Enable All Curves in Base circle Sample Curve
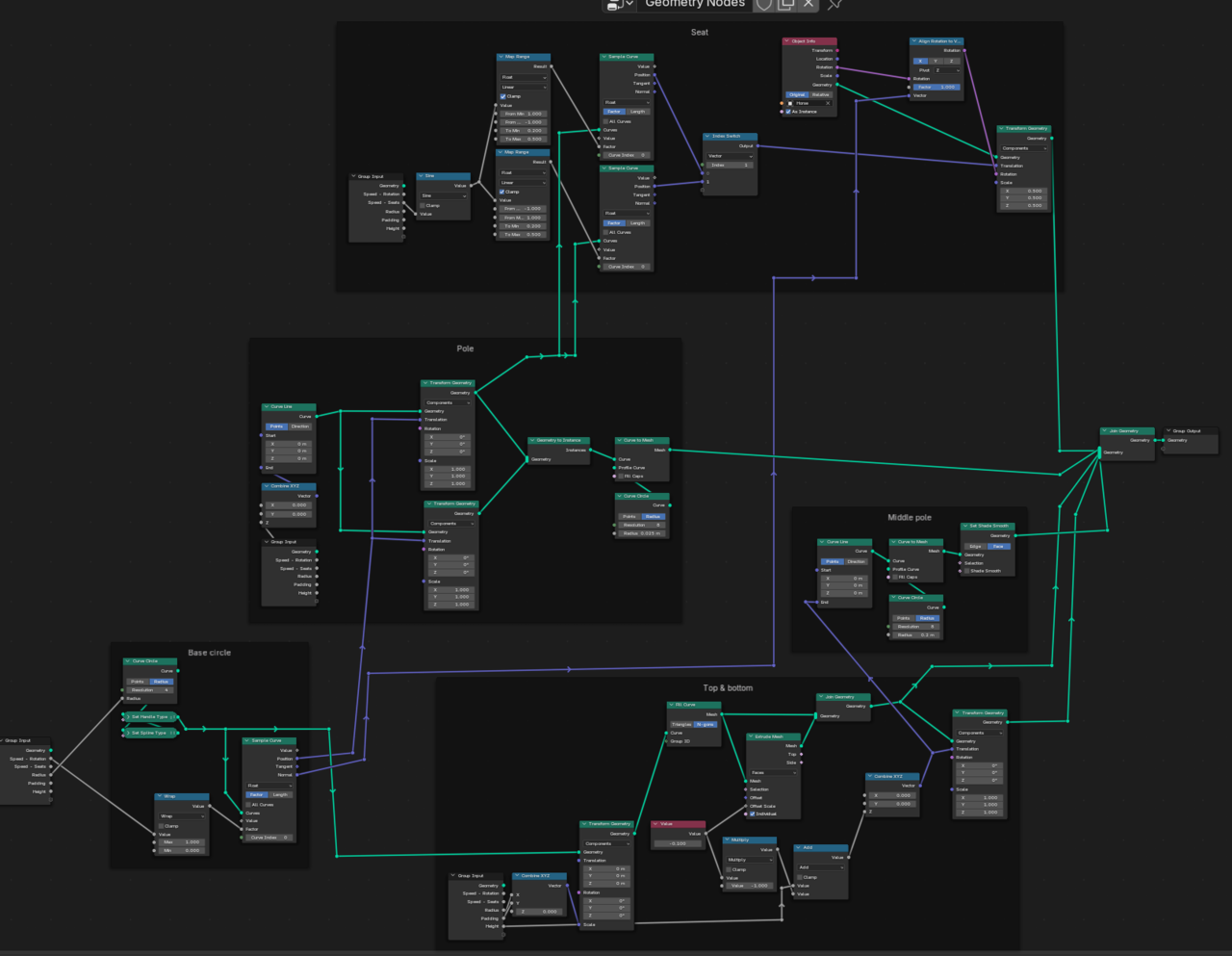 (247, 805)
